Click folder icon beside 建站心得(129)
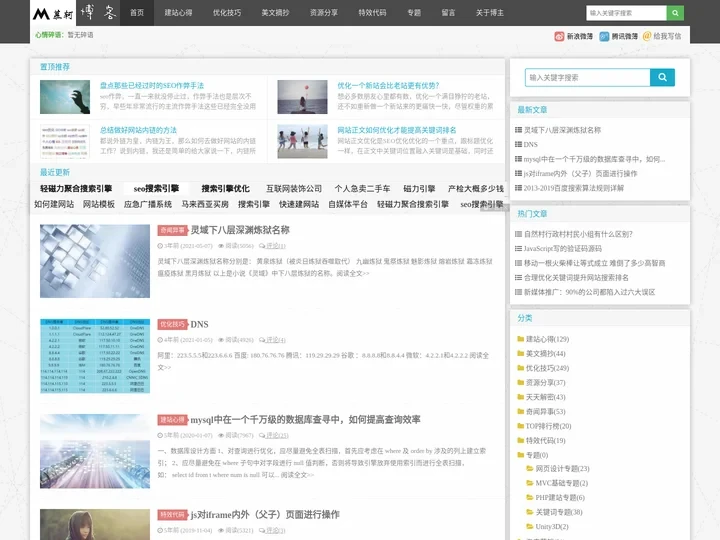Screen dimensions: 720x540 520,339
